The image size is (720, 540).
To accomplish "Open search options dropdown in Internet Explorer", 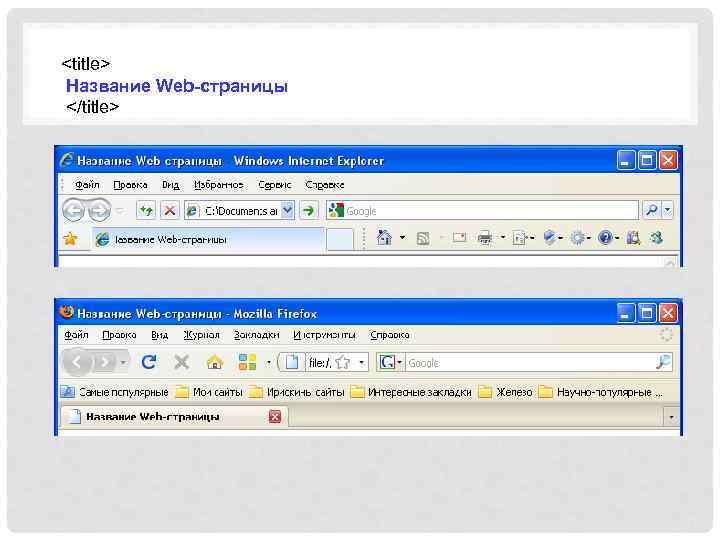I will pos(668,210).
